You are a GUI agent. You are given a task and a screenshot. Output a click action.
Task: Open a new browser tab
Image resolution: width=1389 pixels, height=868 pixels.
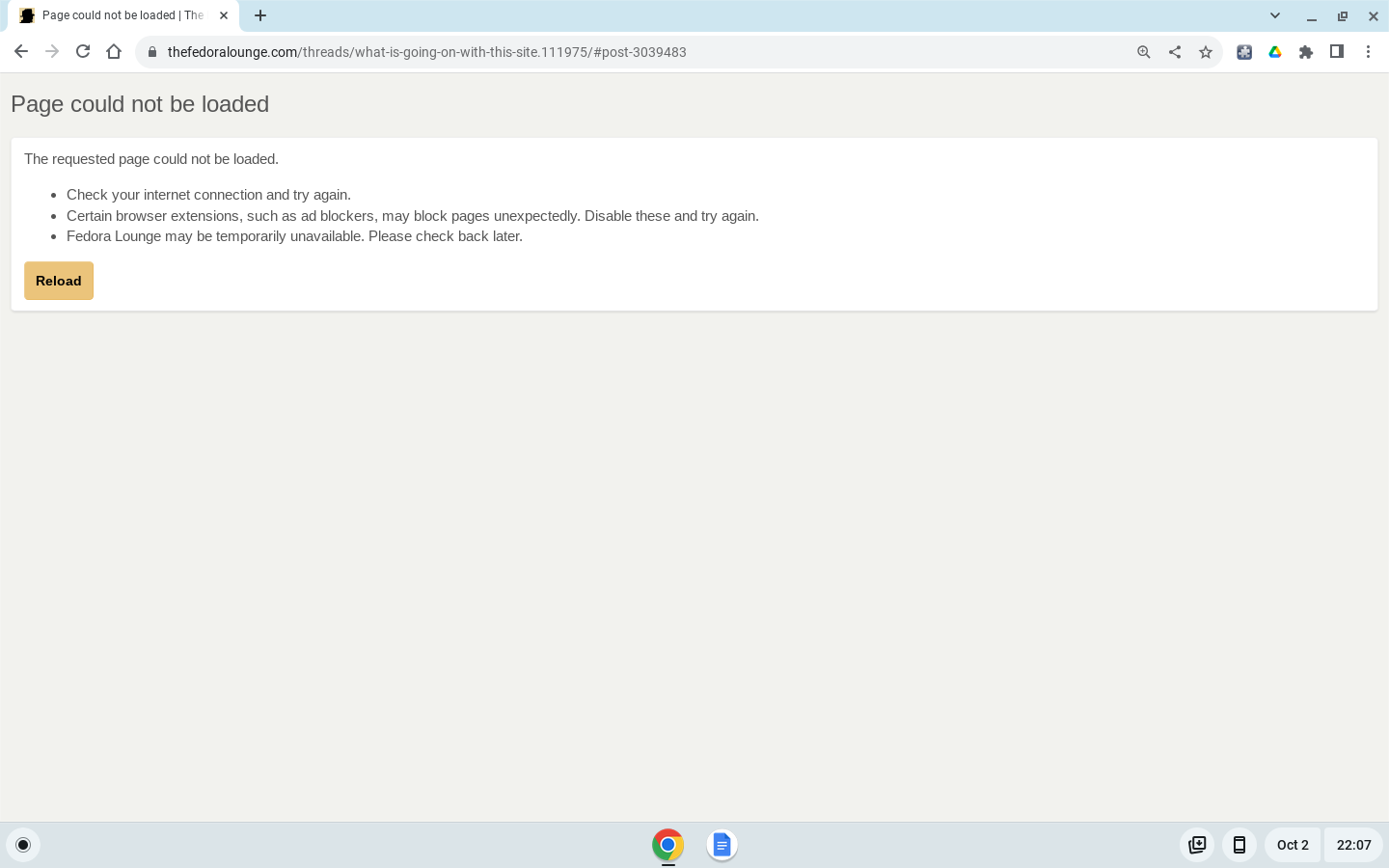point(260,15)
